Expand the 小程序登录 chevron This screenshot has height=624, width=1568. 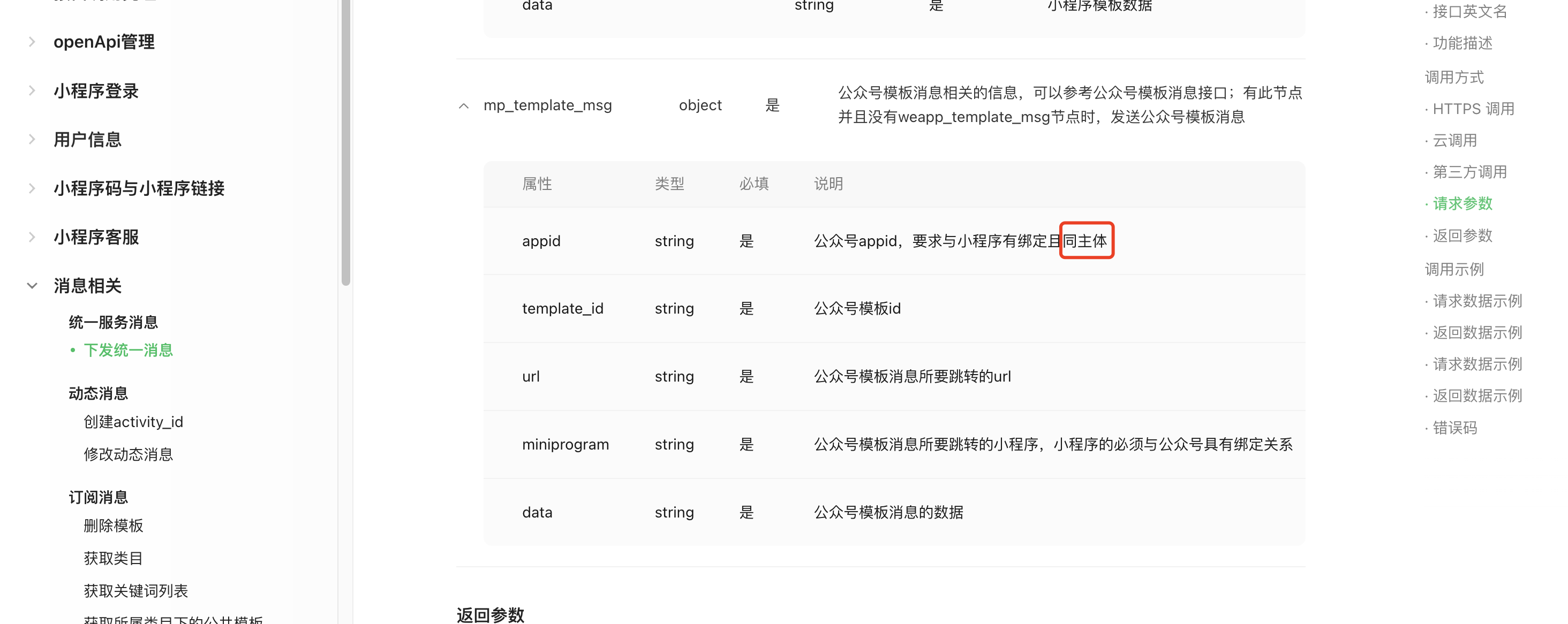32,90
